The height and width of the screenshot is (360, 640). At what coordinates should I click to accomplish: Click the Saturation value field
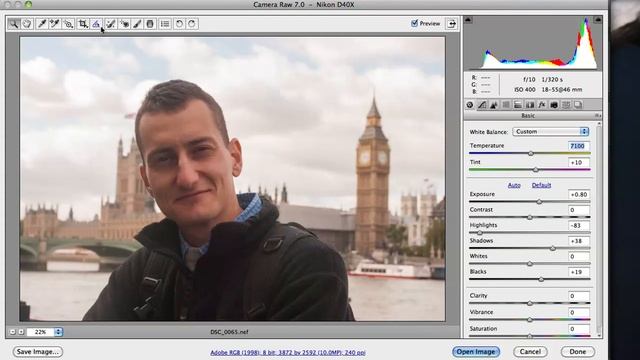pos(579,329)
